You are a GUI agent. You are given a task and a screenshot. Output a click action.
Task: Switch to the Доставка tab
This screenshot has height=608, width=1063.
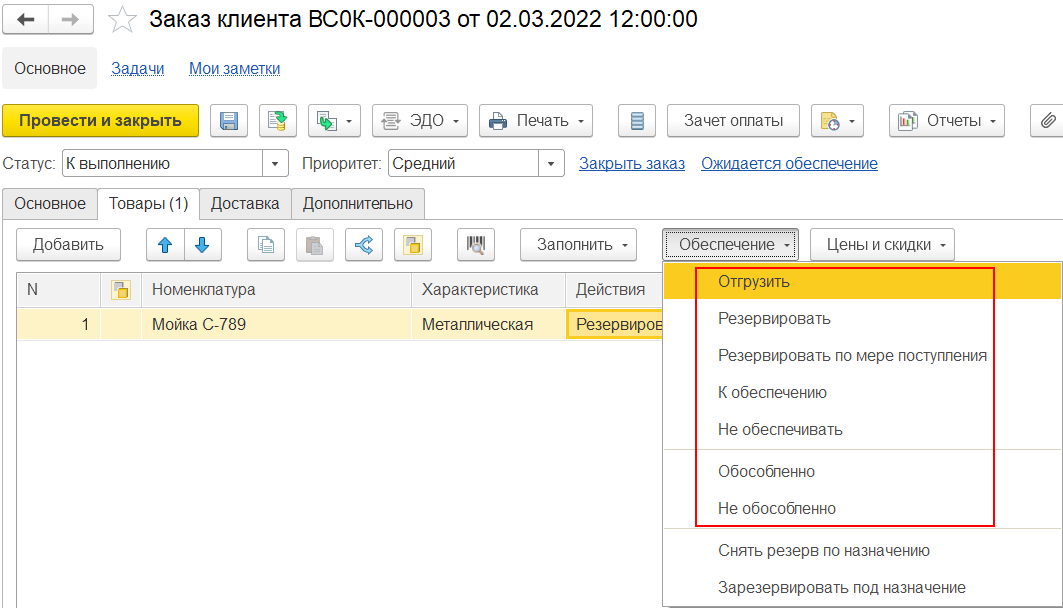pyautogui.click(x=245, y=203)
